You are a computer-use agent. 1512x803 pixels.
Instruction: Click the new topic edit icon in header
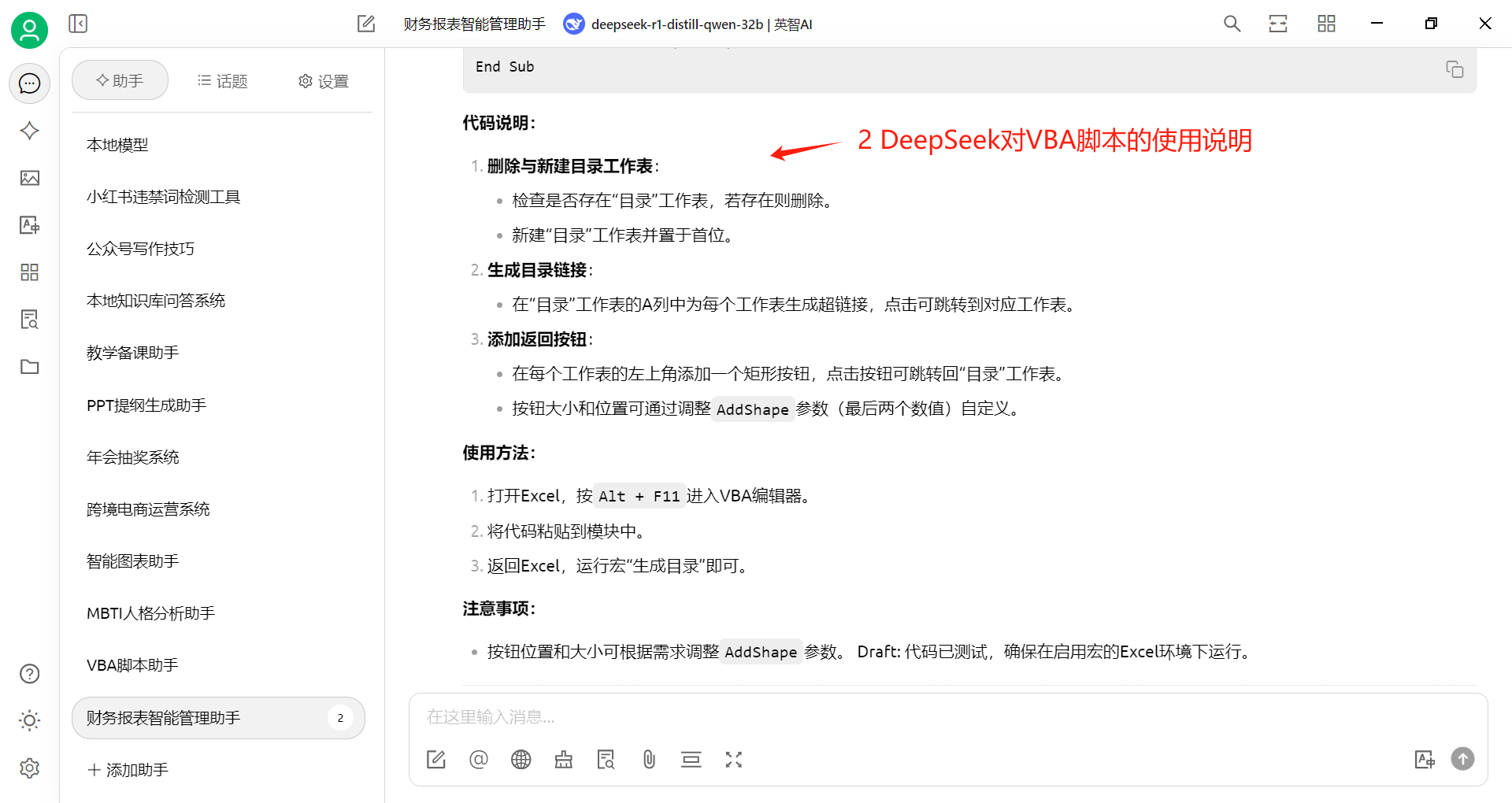point(366,24)
